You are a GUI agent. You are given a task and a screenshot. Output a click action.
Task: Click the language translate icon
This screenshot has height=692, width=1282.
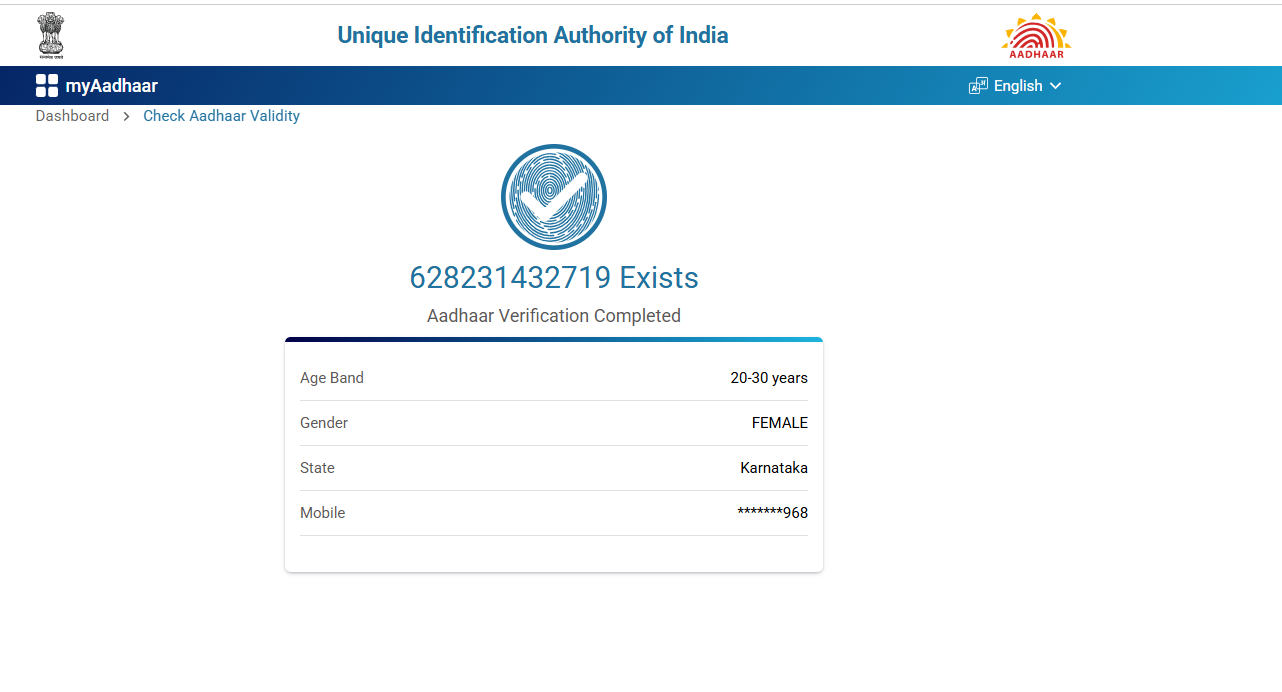(978, 86)
